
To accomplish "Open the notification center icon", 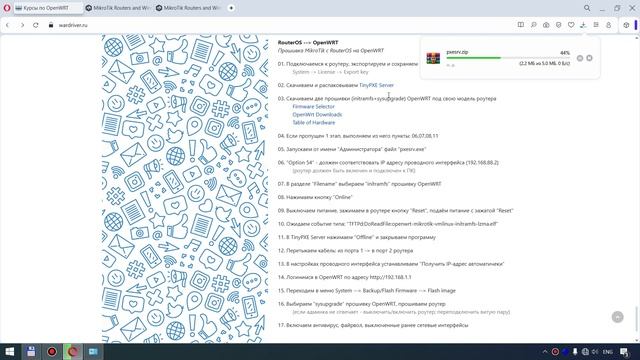I will pyautogui.click(x=624, y=352).
